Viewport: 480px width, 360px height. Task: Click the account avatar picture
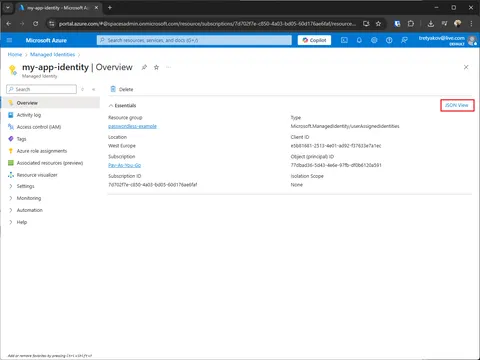tap(472, 40)
